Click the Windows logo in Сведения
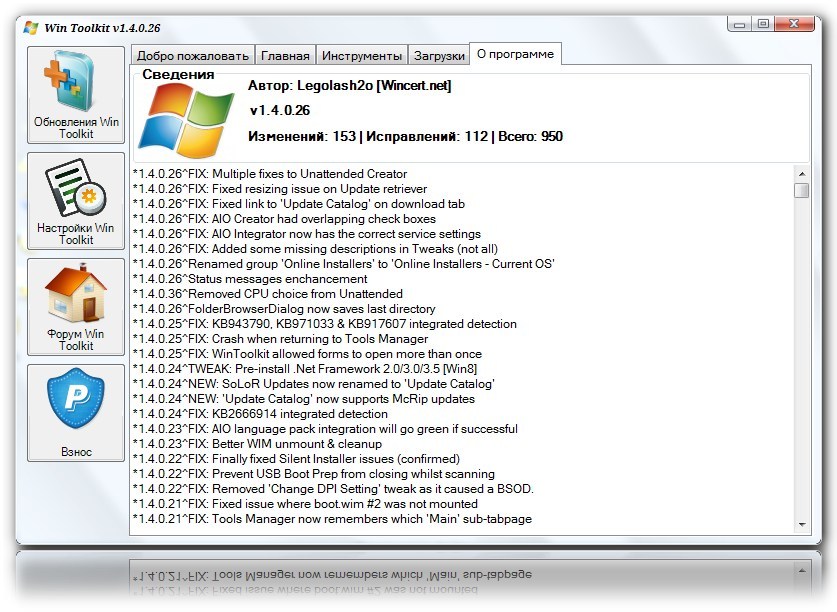The width and height of the screenshot is (837, 612). tap(186, 118)
